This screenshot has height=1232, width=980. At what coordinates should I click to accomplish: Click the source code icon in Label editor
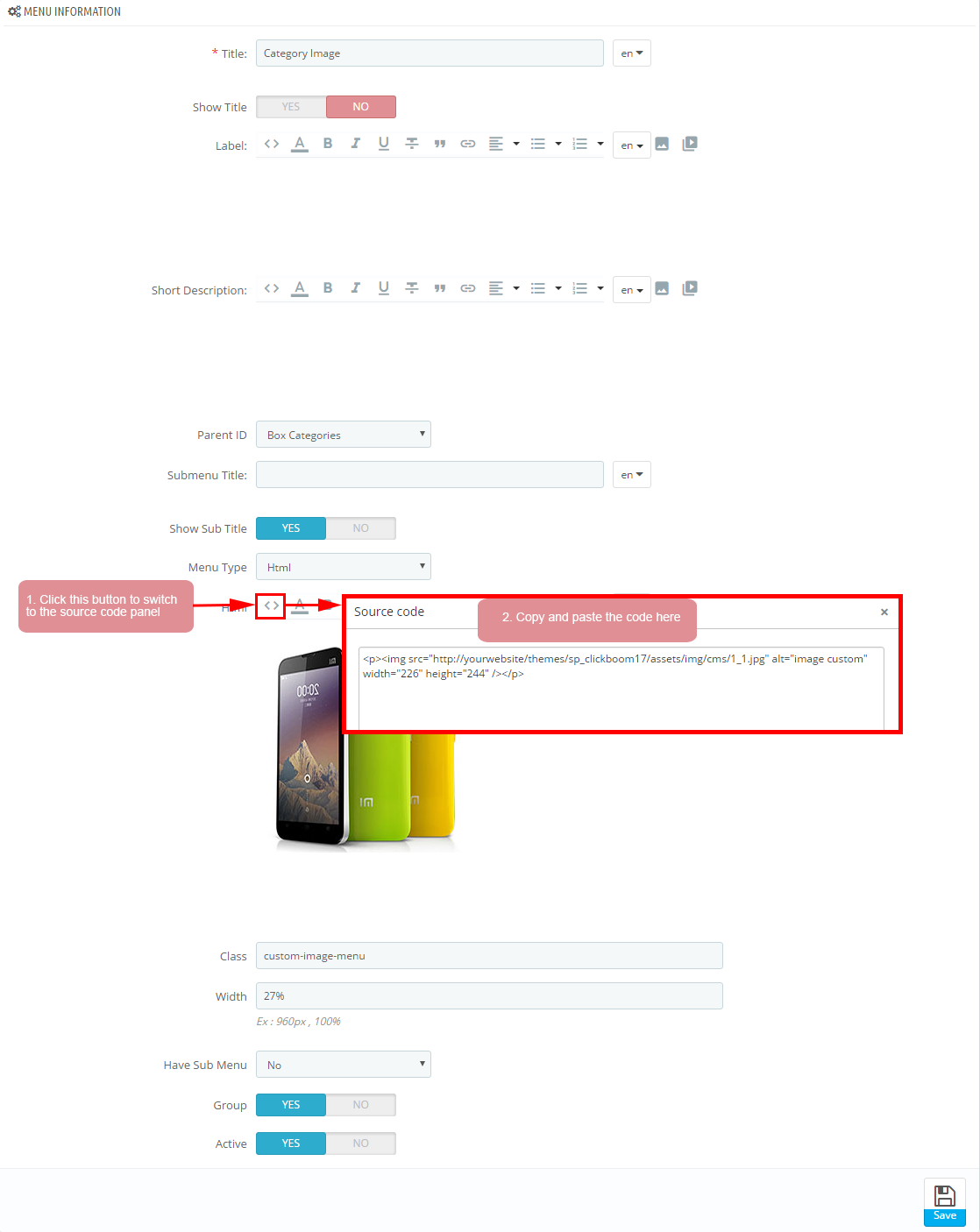click(x=272, y=144)
